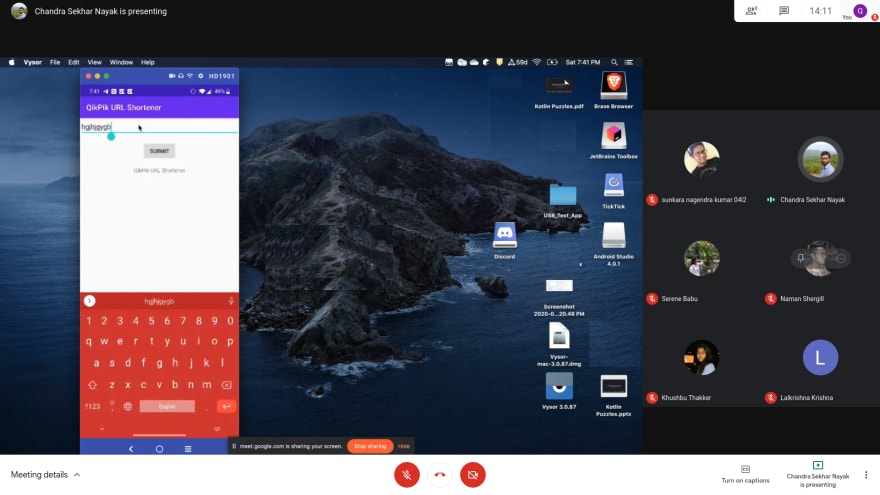Click the Vysor settings gear icon
The image size is (880, 495).
click(x=200, y=76)
